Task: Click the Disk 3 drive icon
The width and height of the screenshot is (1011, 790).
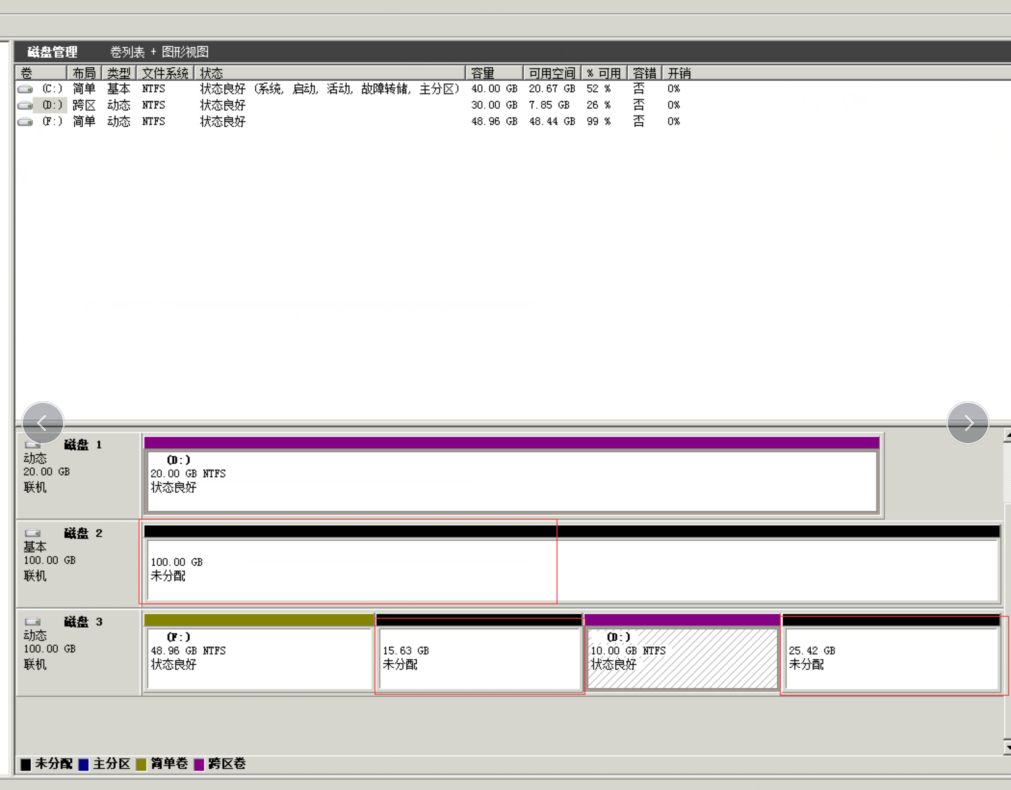Action: [x=33, y=622]
